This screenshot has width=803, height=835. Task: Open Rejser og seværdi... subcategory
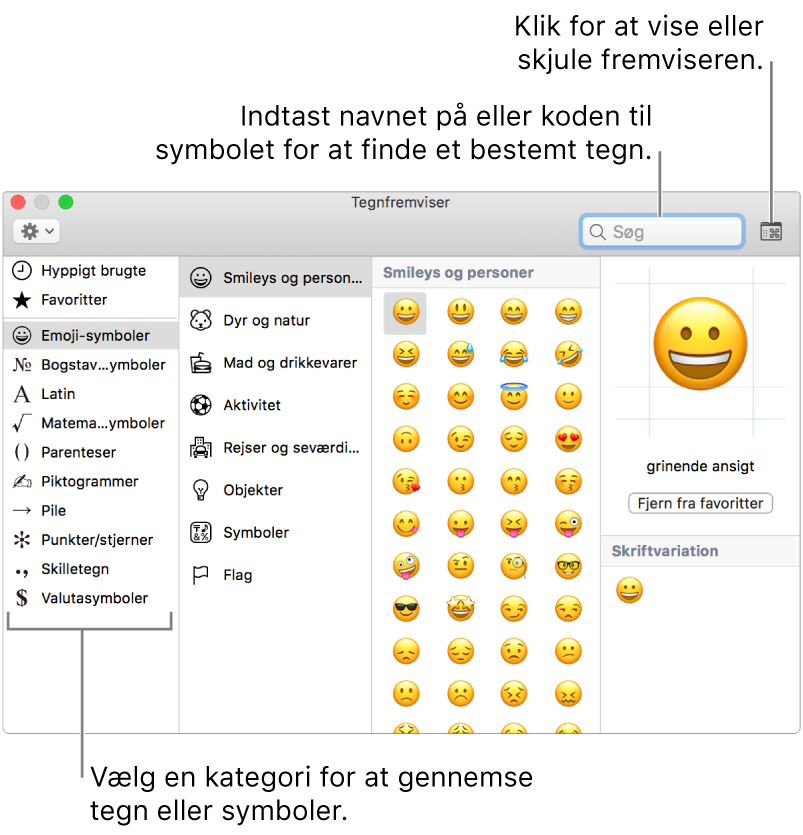(275, 448)
